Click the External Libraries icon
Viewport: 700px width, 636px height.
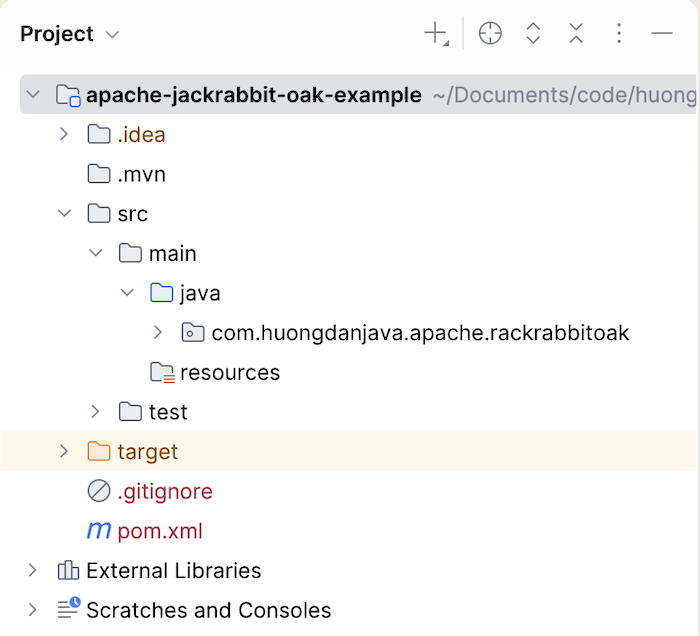pyautogui.click(x=68, y=571)
